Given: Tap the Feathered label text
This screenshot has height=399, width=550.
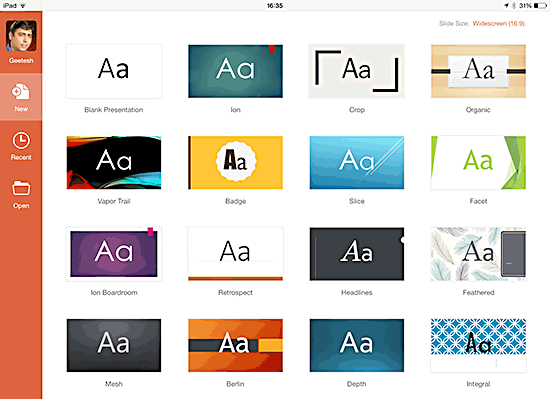Looking at the screenshot, I should (478, 292).
